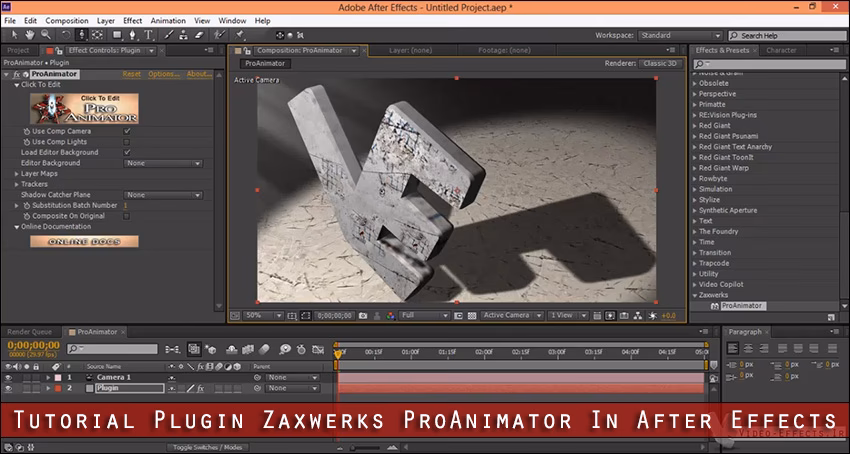Open Editor Background dropdown
The height and width of the screenshot is (454, 850).
tap(163, 163)
